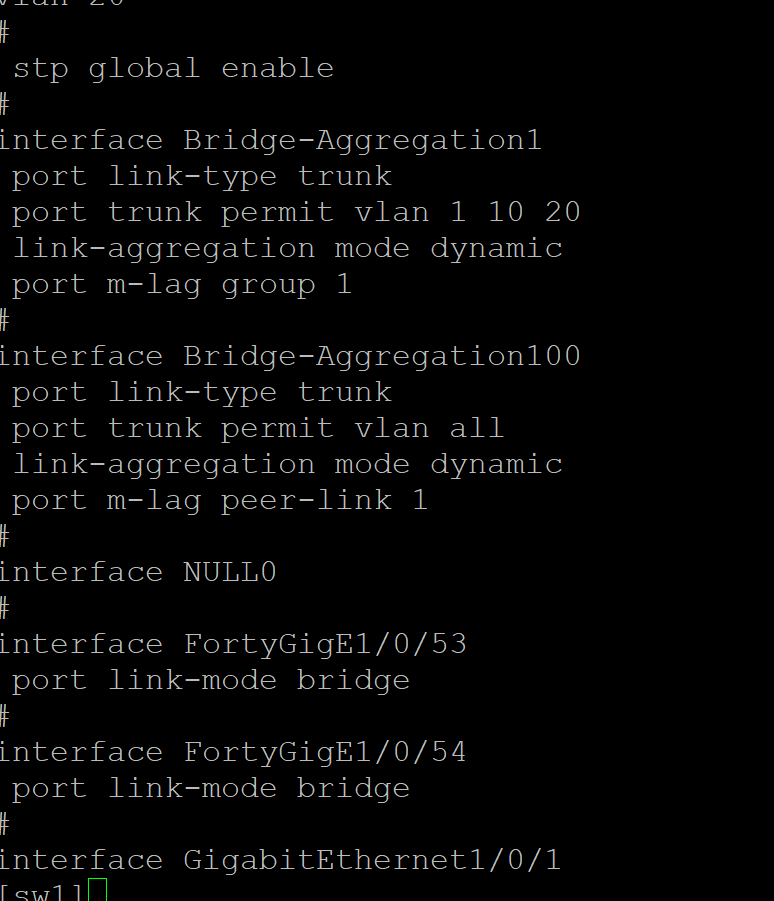The width and height of the screenshot is (774, 901).
Task: Click "port link-mode bridge" under FortyGigE1/0/54
Action: pyautogui.click(x=211, y=788)
